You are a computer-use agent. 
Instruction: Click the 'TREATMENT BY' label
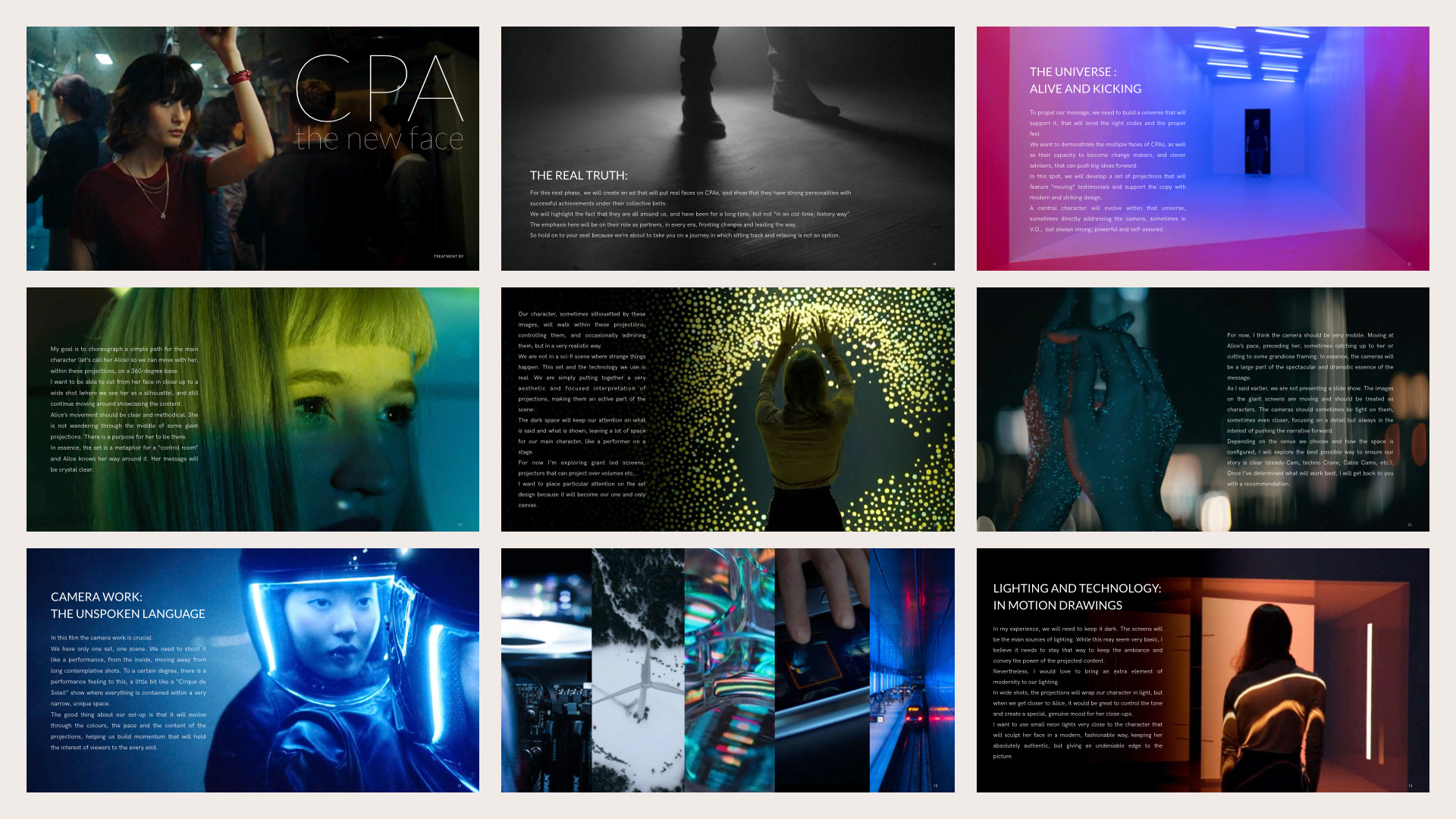click(x=448, y=256)
